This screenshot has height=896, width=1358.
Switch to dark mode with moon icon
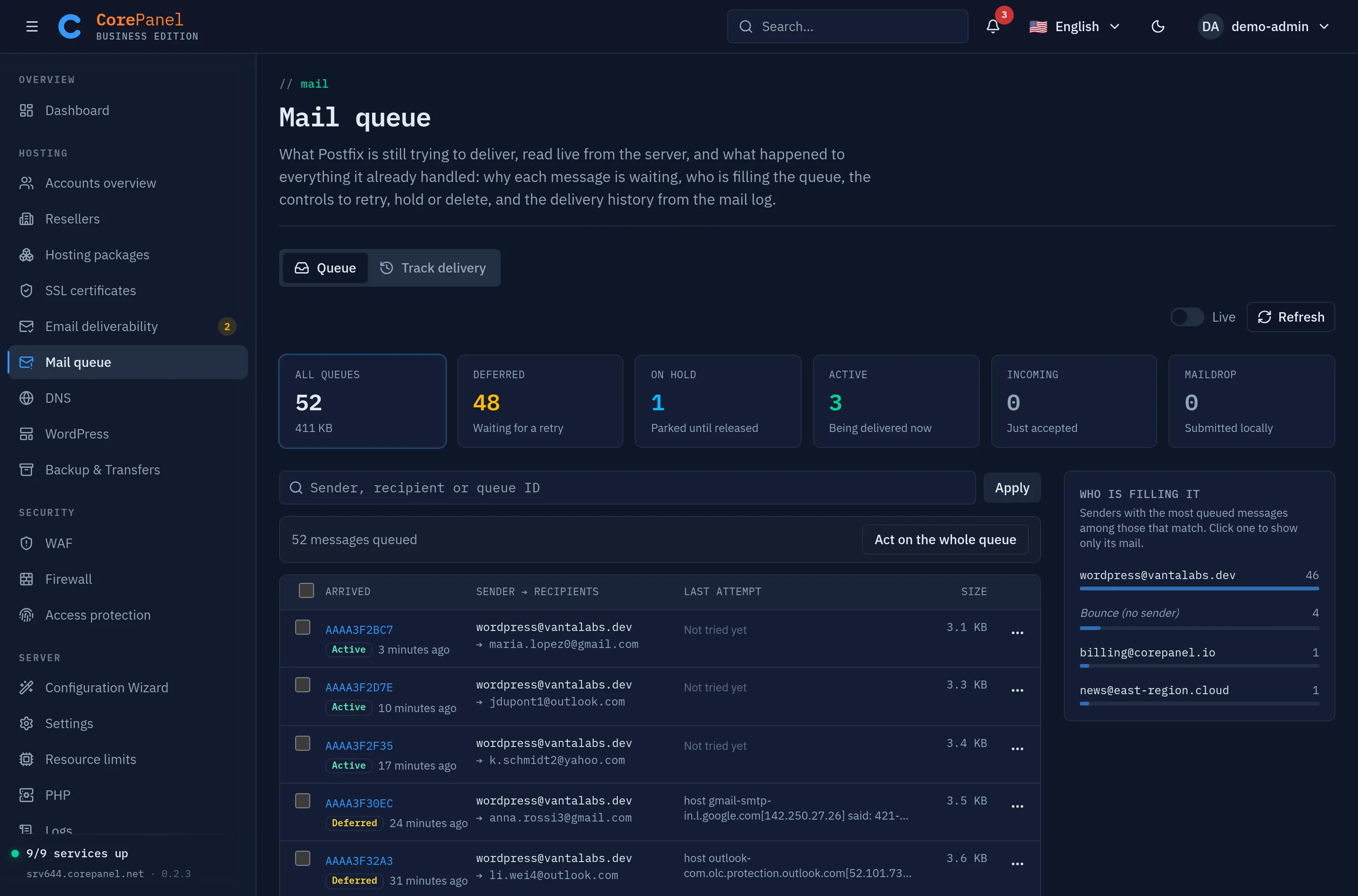pyautogui.click(x=1158, y=26)
